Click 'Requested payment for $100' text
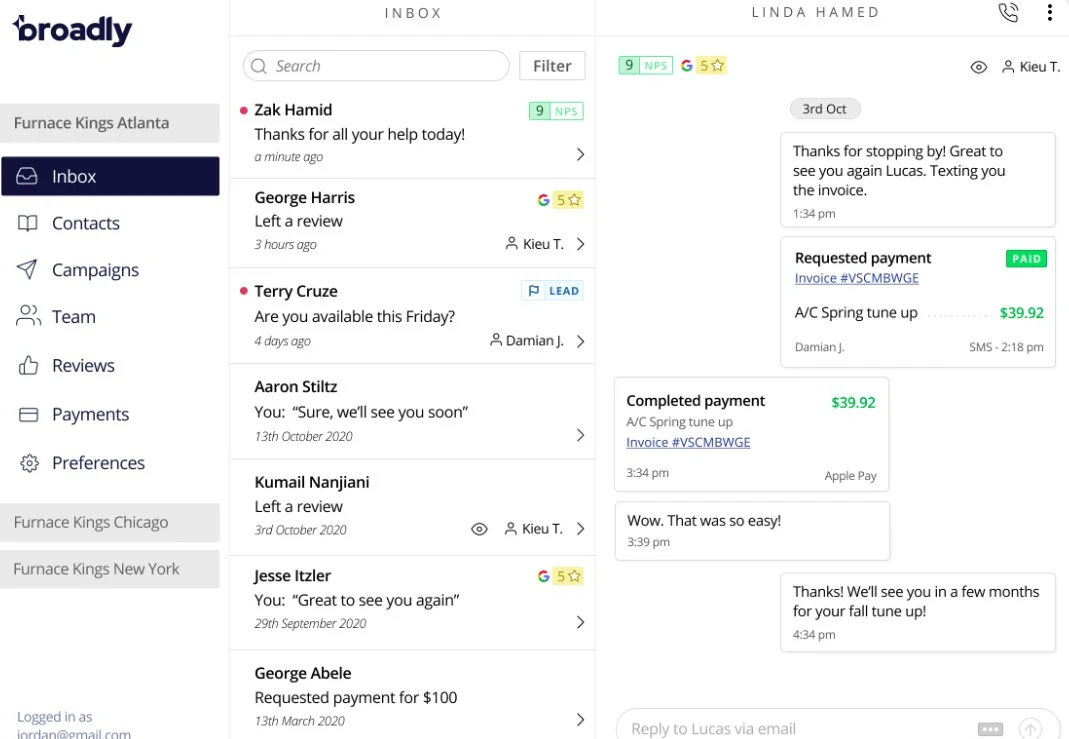The height and width of the screenshot is (739, 1069). click(x=356, y=697)
